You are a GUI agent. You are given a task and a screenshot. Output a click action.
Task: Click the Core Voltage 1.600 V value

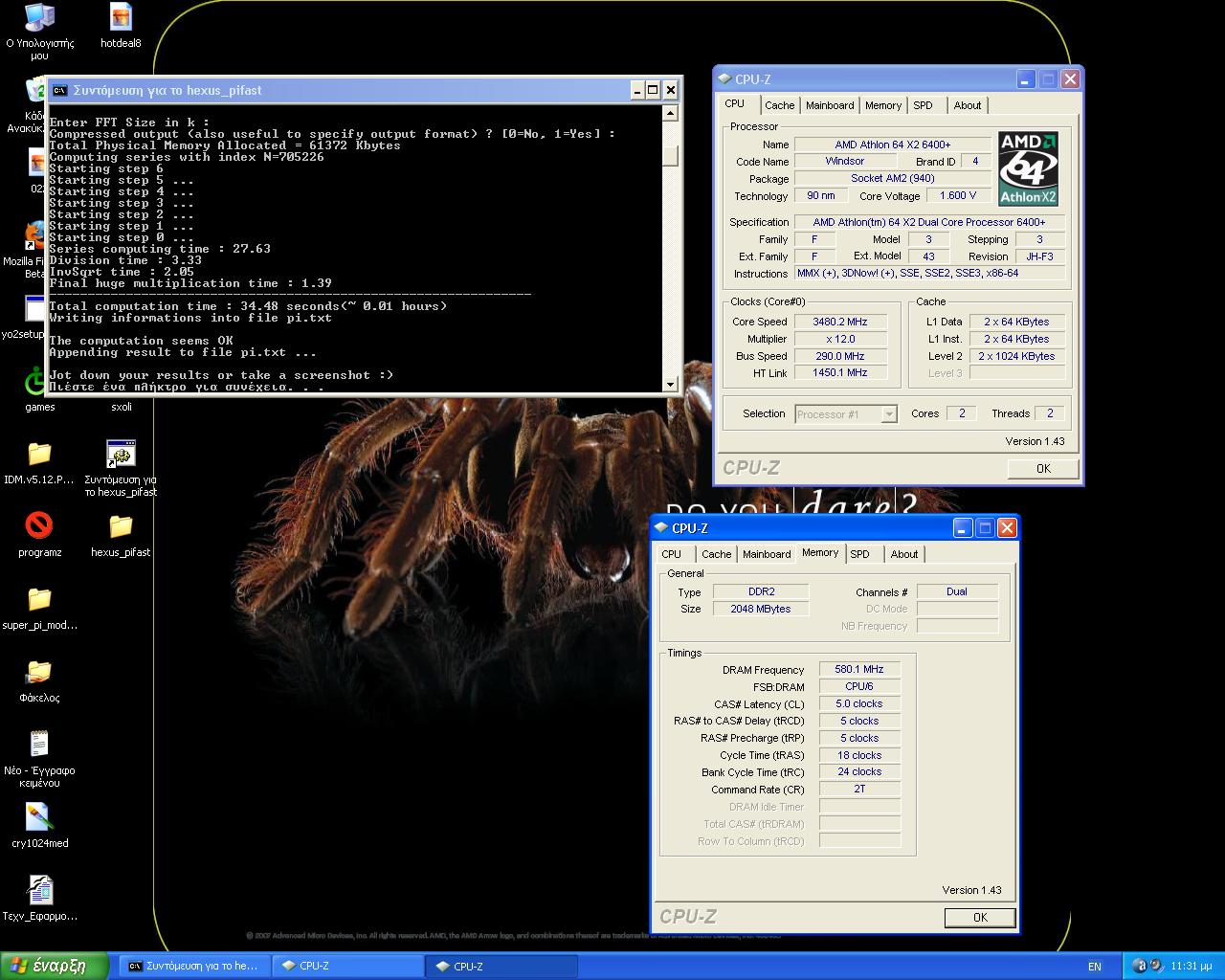pos(958,195)
